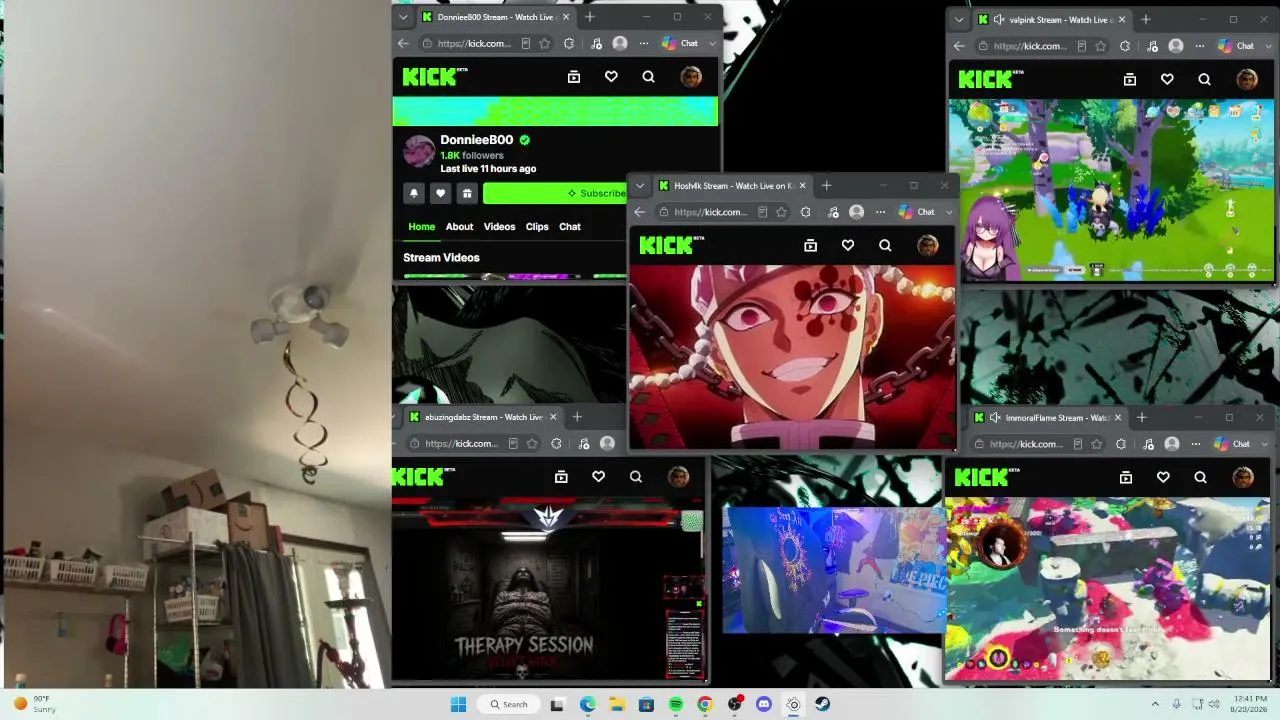The image size is (1280, 720).
Task: Expand tab search chevron in DonnieeB00 window
Action: click(x=403, y=17)
